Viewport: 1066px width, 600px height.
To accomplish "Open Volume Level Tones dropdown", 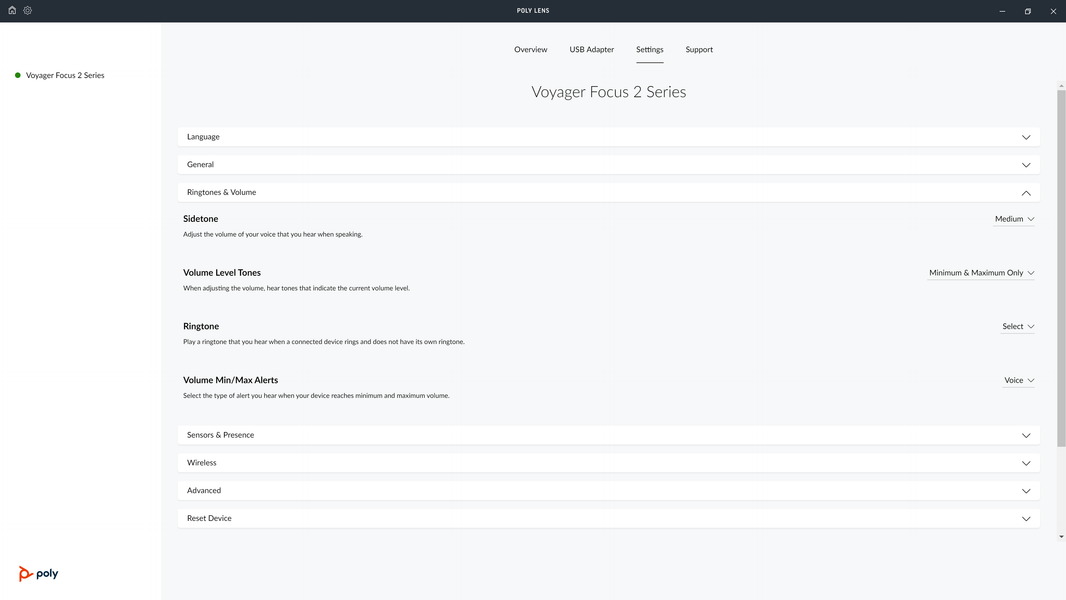I will (981, 272).
